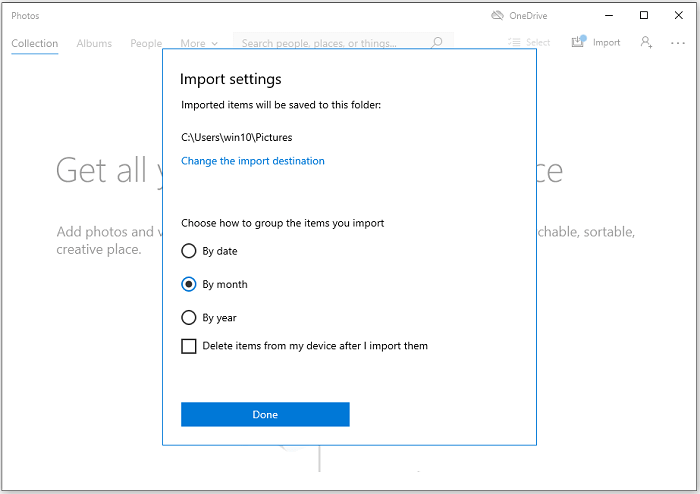Select the By month grouping option
Screen dimensions: 700x494
pyautogui.click(x=188, y=284)
